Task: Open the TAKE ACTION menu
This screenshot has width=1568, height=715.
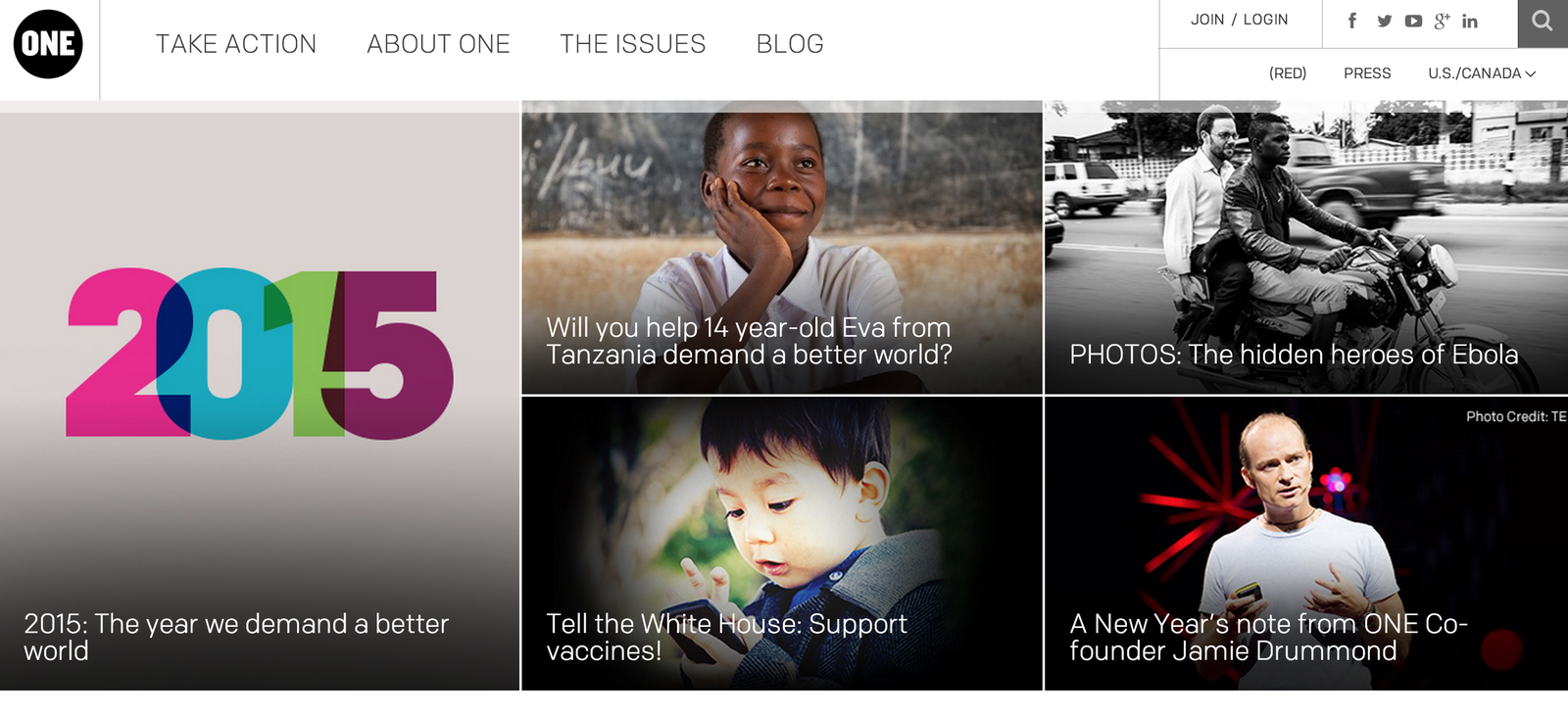Action: coord(236,44)
